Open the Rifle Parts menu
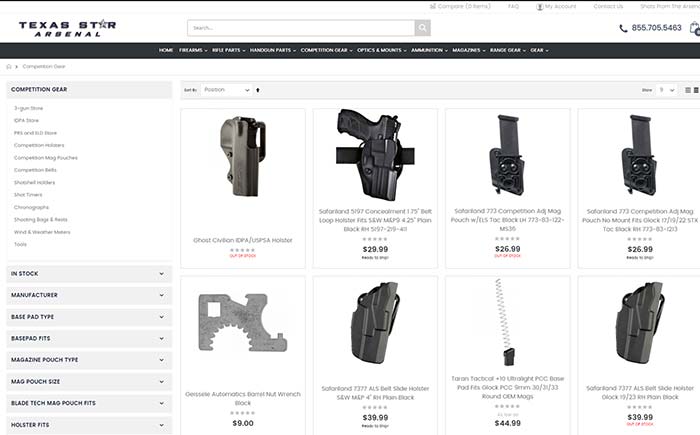Viewport: 700px width, 435px height. point(229,50)
